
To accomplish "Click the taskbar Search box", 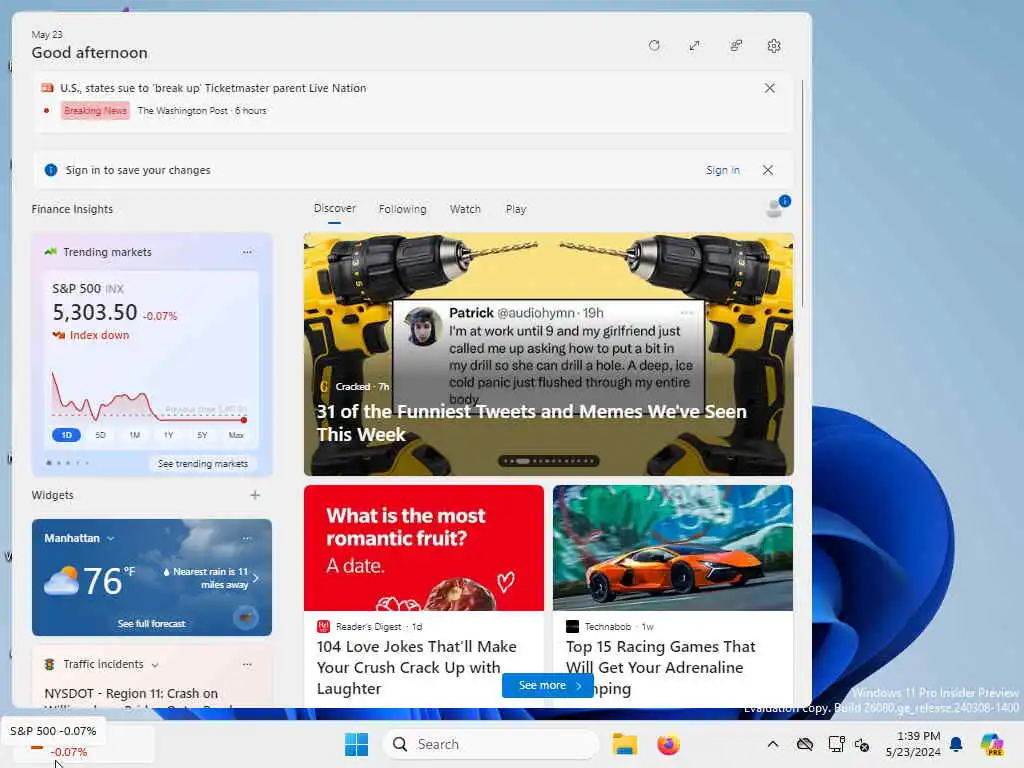I will click(490, 744).
